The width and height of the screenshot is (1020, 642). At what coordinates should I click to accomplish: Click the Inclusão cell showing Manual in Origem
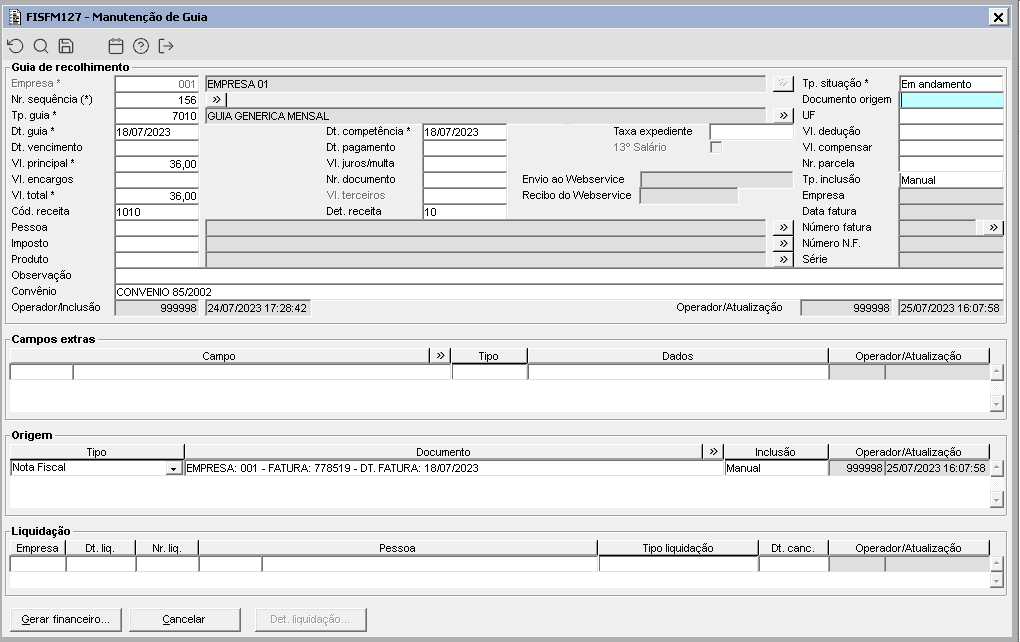tap(776, 468)
